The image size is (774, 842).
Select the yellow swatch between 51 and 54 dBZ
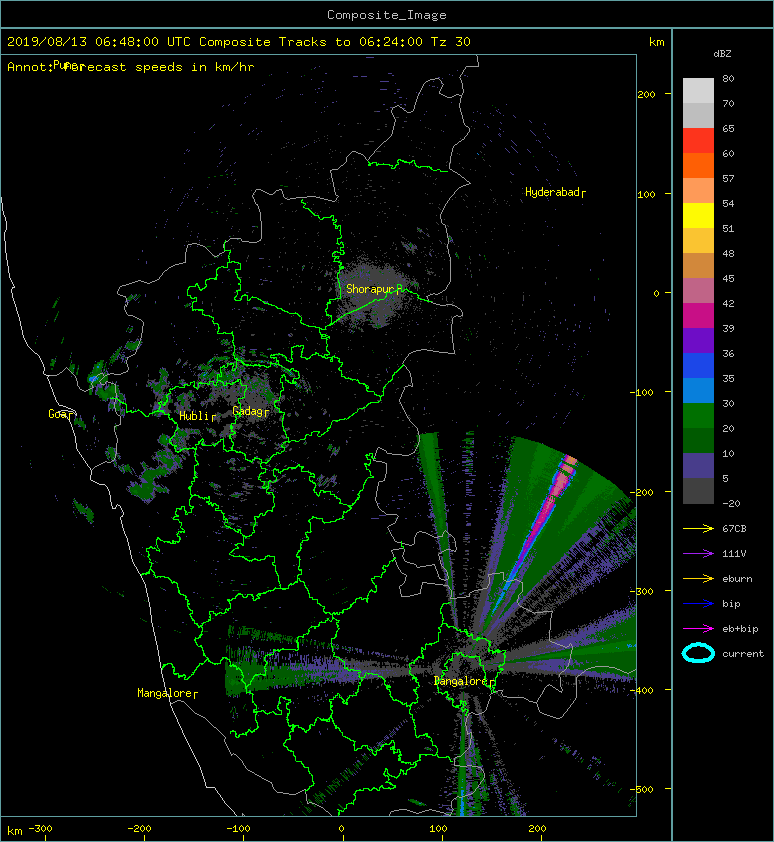point(698,216)
